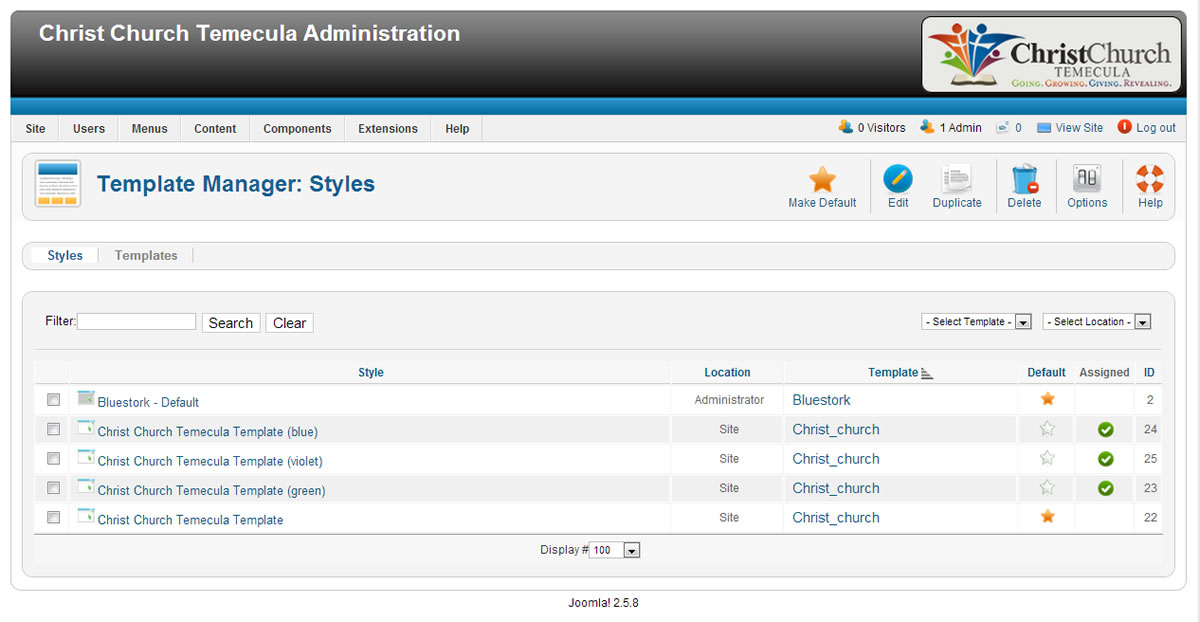The height and width of the screenshot is (622, 1200).
Task: Click preview icon beside blue template style
Action: tap(86, 428)
